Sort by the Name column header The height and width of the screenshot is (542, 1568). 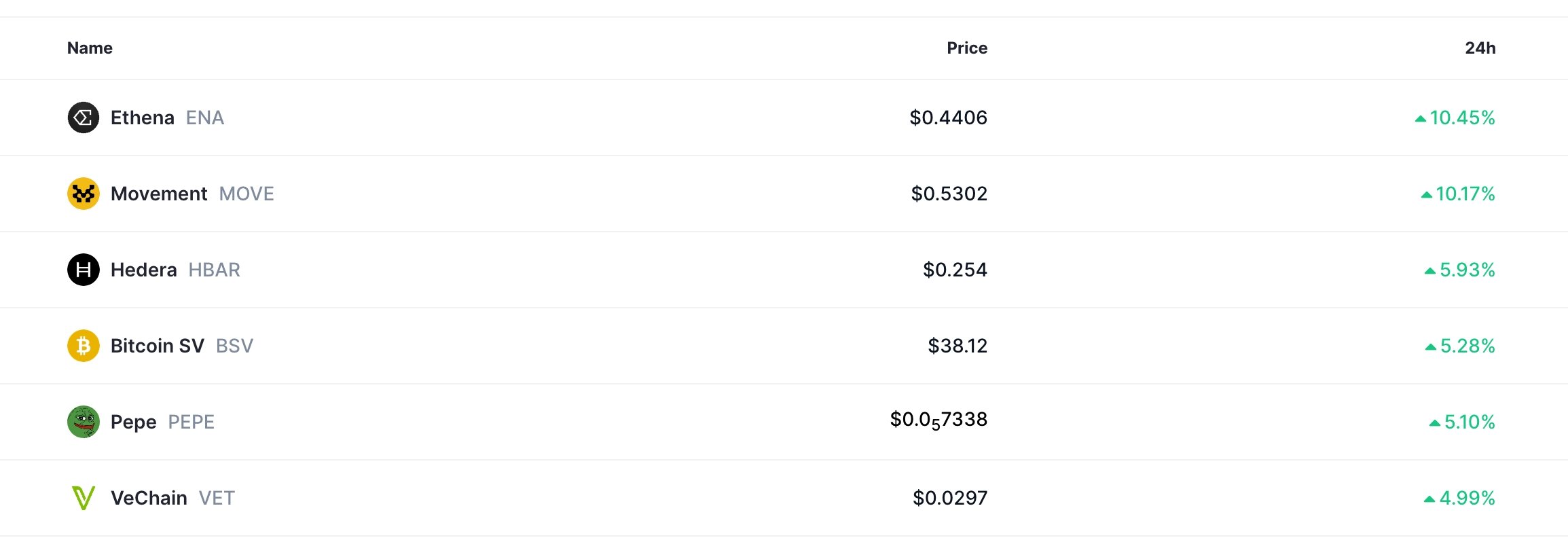(x=90, y=48)
